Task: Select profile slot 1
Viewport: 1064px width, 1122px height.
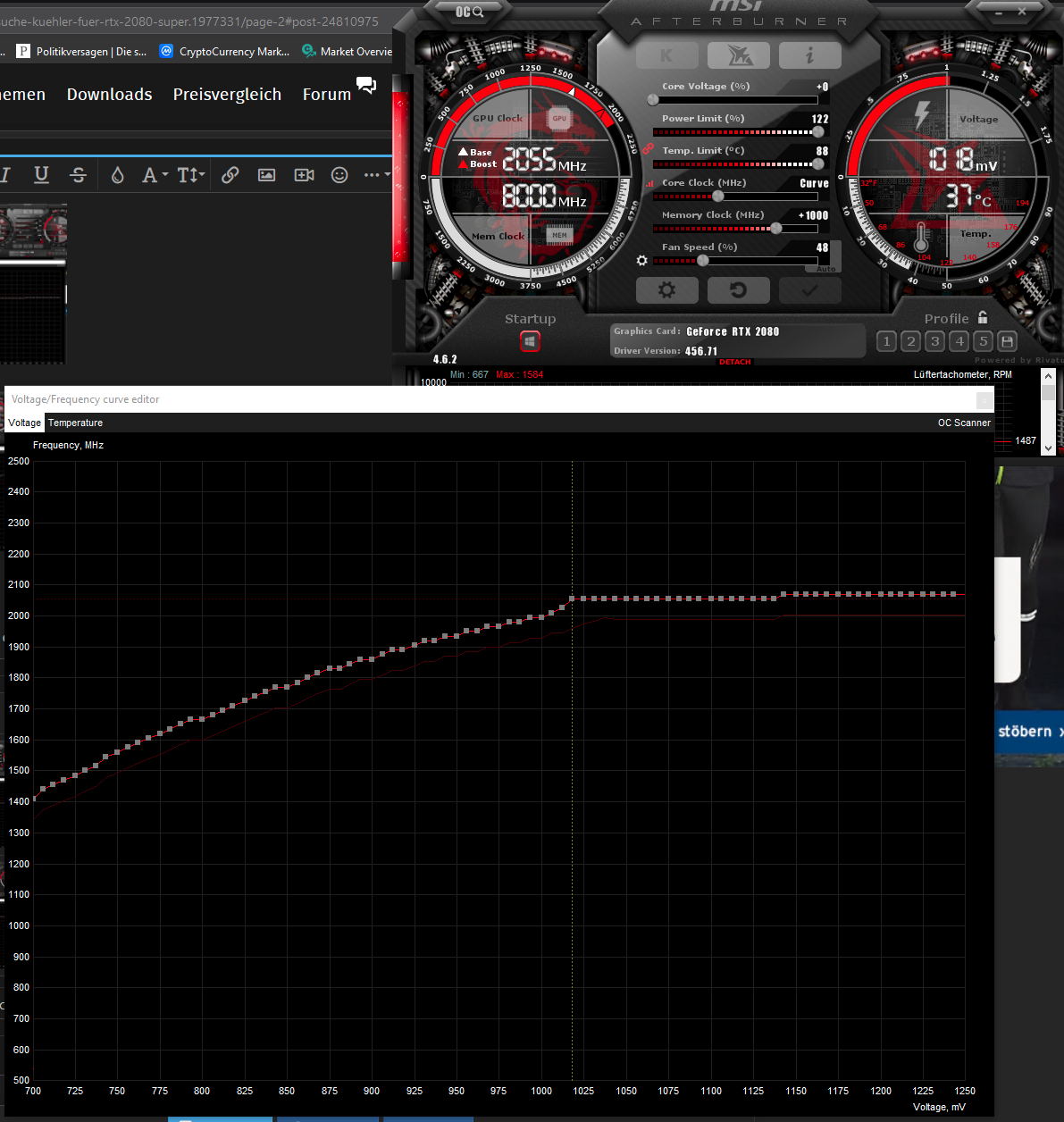Action: pos(886,341)
